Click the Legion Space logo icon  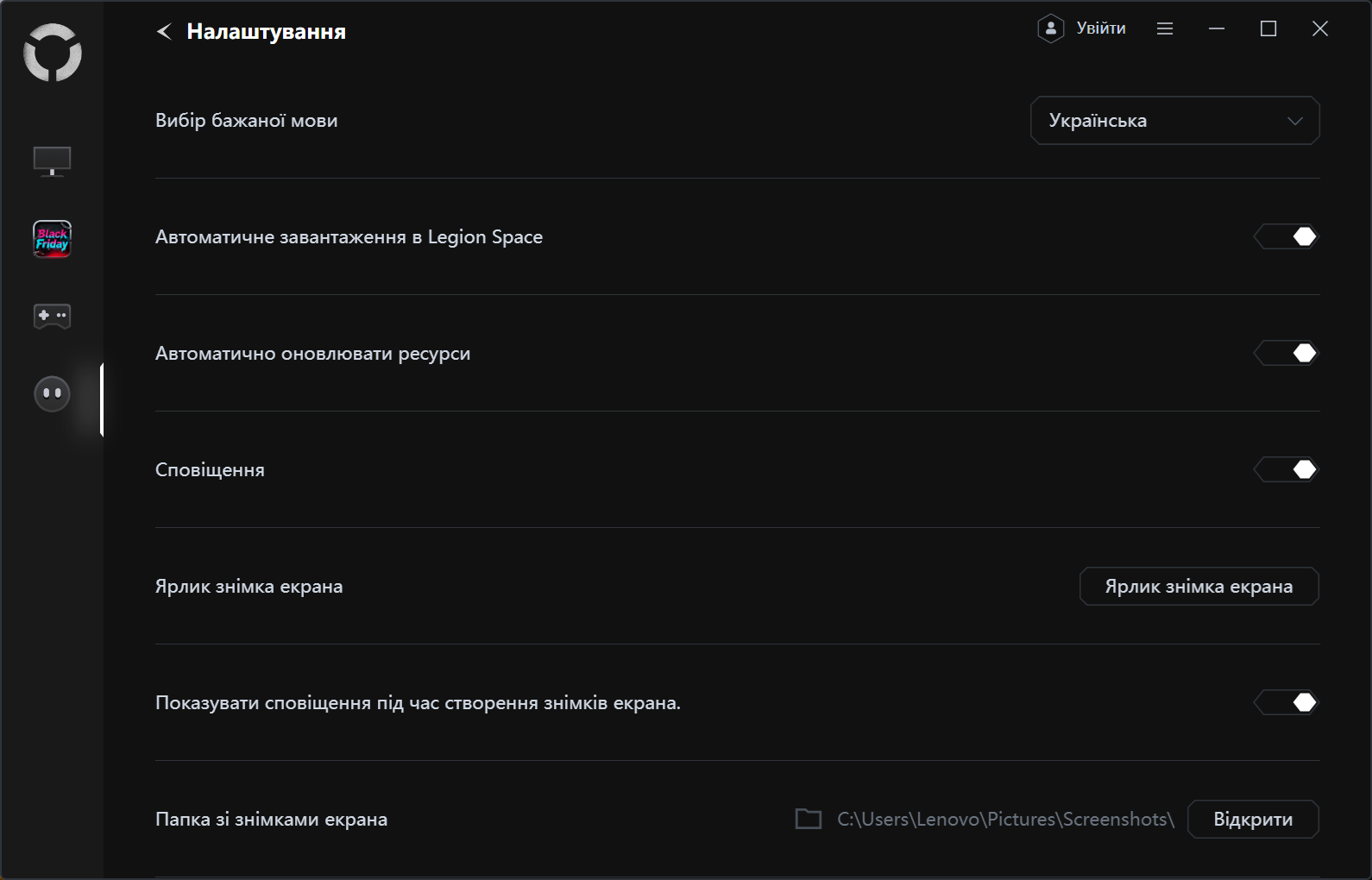point(53,53)
